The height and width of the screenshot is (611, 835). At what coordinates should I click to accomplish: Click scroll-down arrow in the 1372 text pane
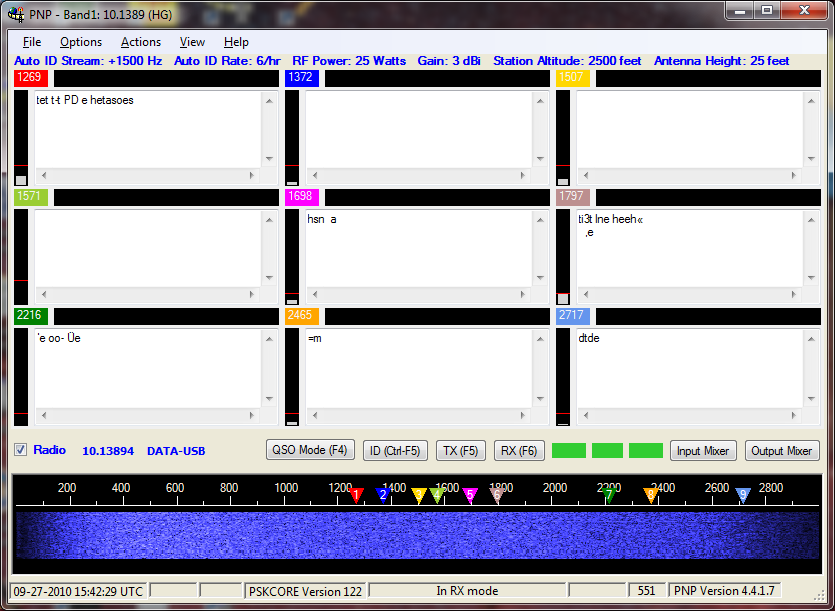coord(541,159)
